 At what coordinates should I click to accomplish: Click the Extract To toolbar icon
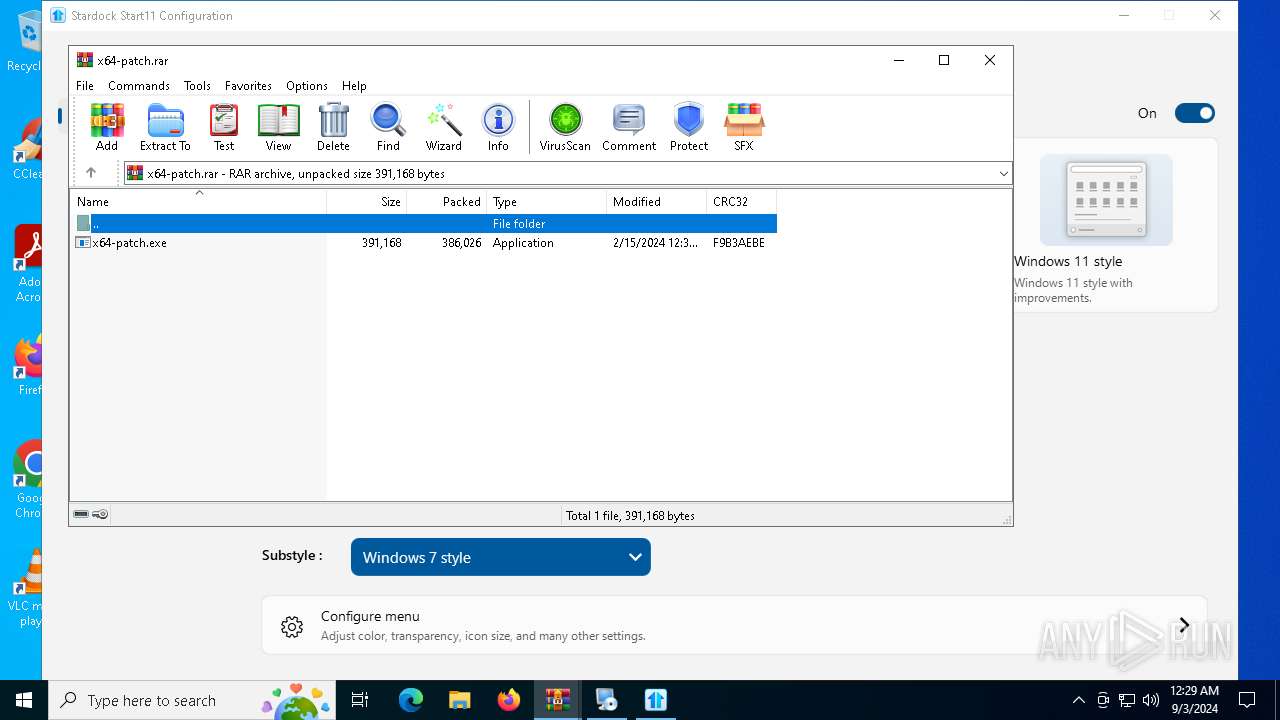pos(165,127)
